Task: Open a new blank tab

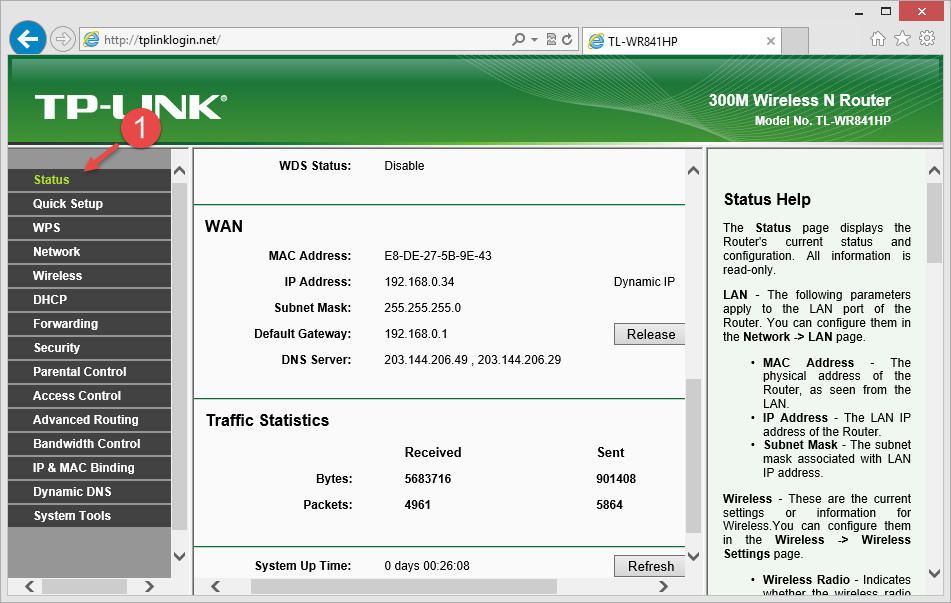Action: coord(795,41)
